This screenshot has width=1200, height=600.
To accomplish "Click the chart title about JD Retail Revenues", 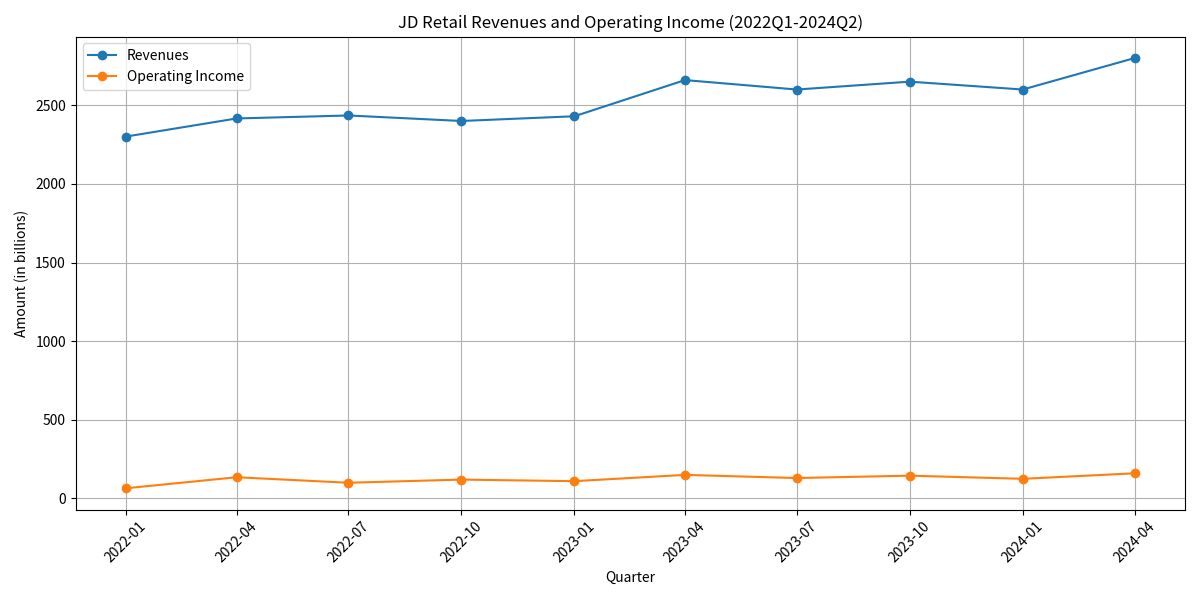I will point(630,22).
